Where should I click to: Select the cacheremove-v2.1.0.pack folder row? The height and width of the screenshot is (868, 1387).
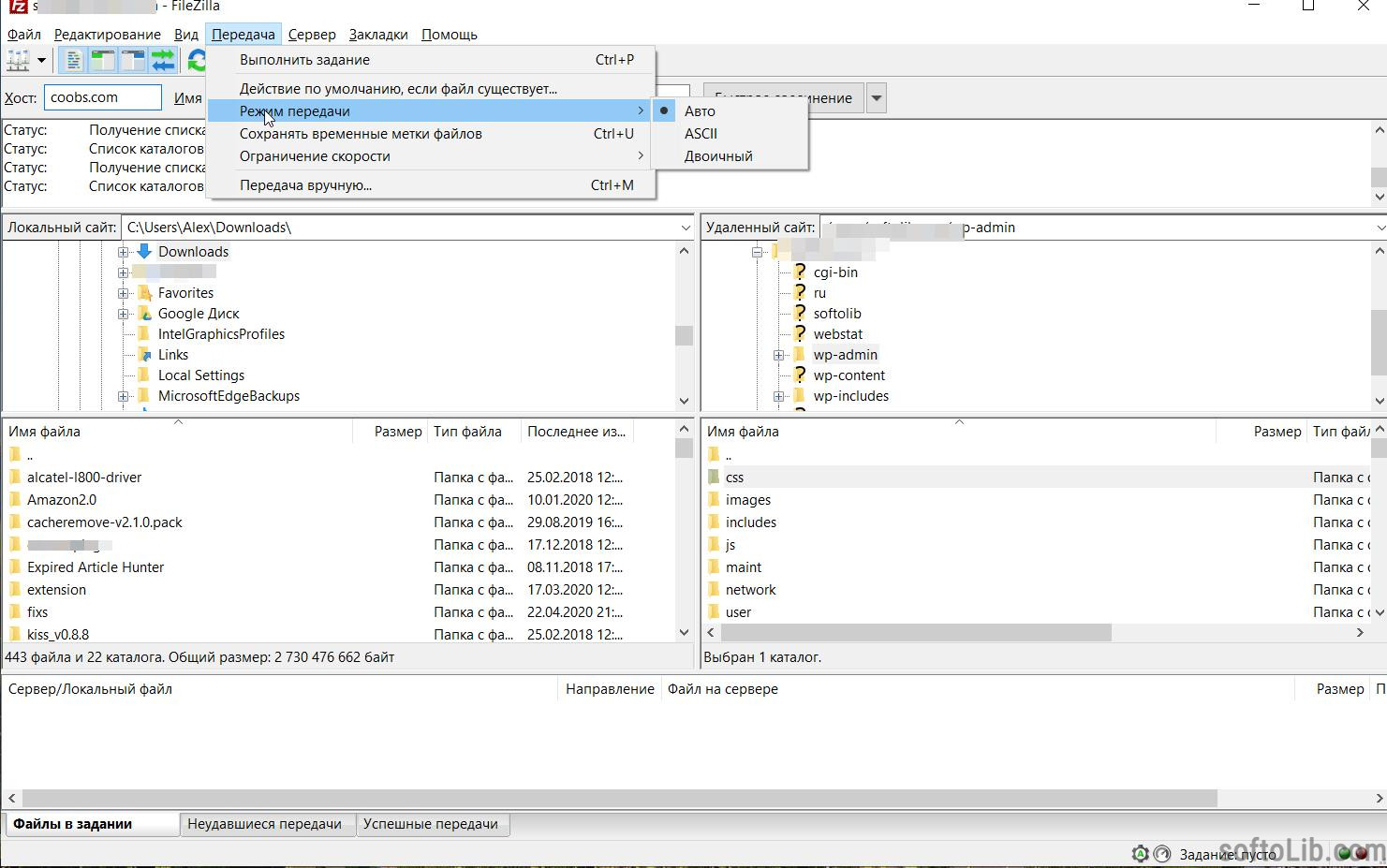tap(338, 522)
